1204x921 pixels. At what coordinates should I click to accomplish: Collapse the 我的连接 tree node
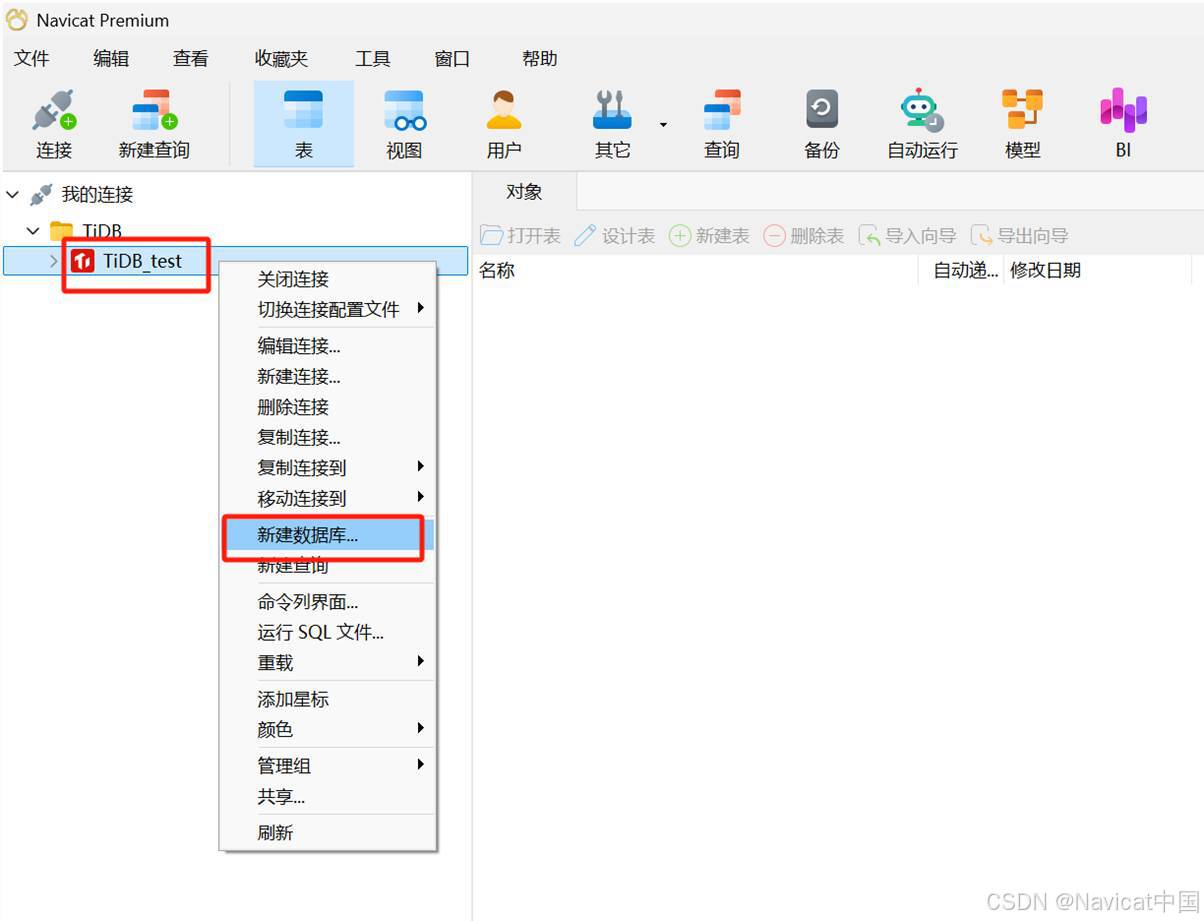[13, 194]
